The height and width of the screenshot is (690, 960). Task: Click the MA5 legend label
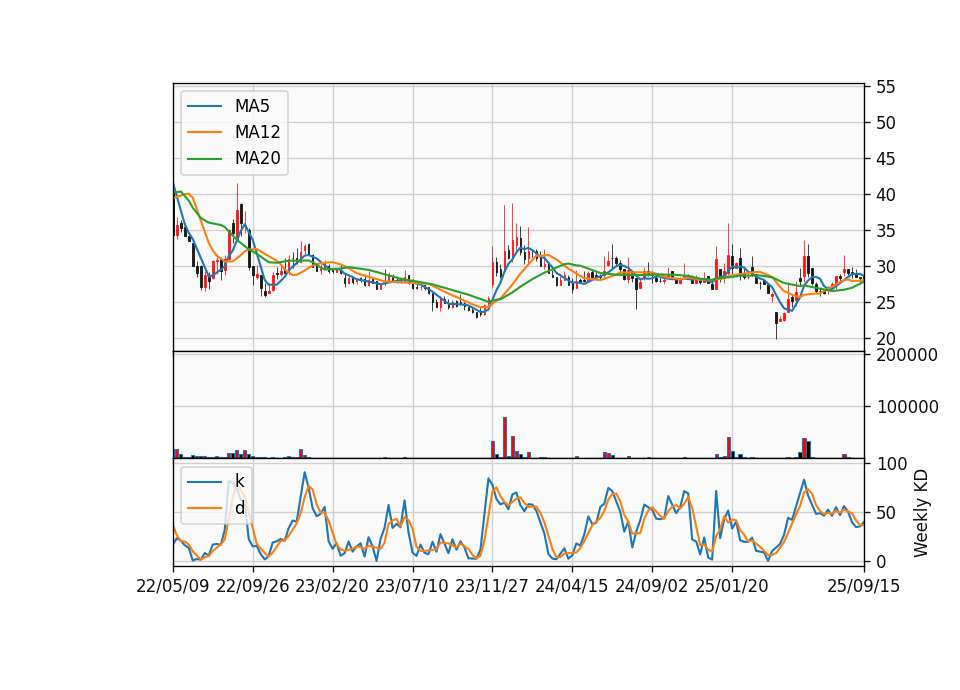point(252,106)
